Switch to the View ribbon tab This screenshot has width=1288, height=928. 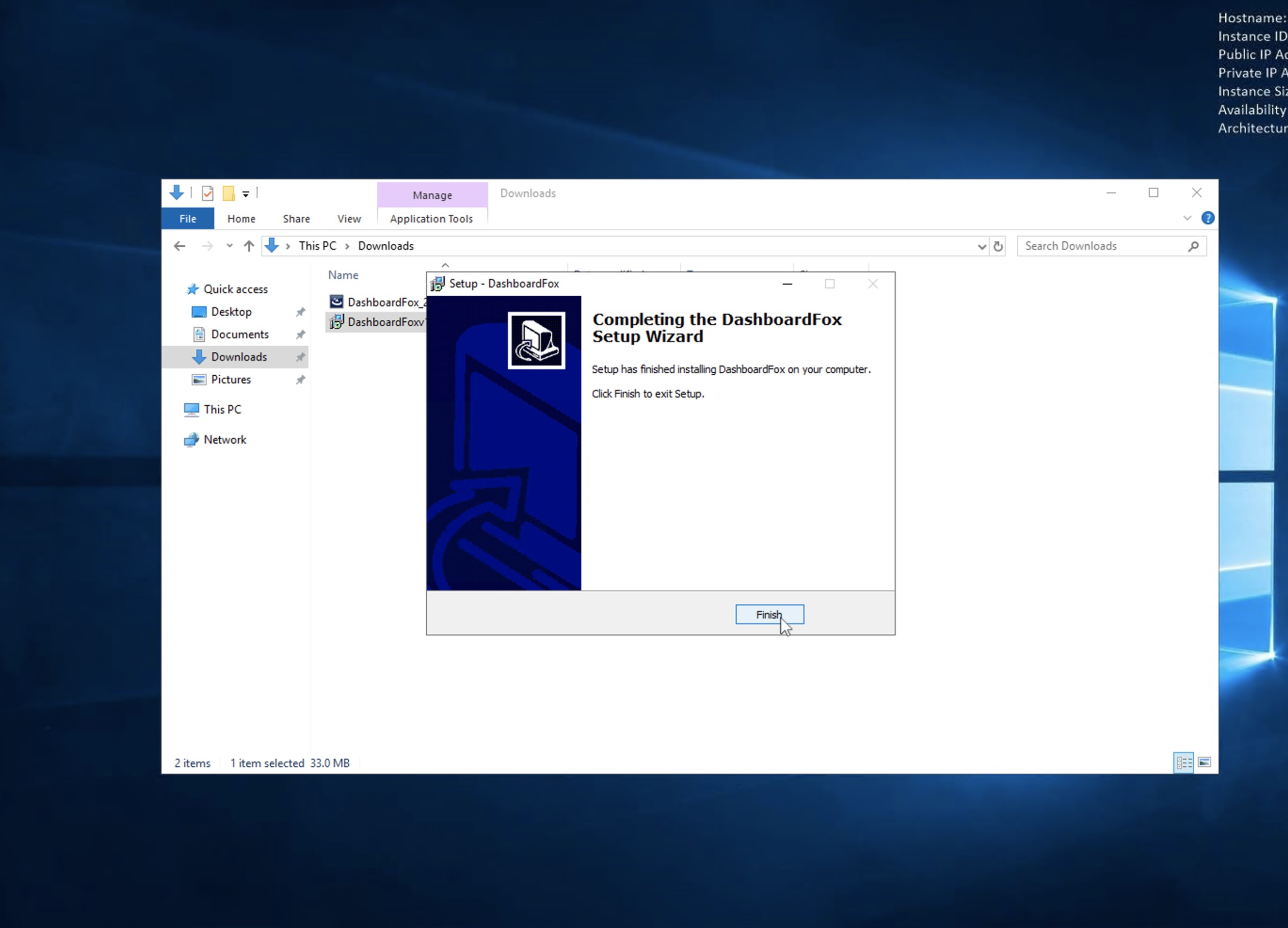pos(349,219)
